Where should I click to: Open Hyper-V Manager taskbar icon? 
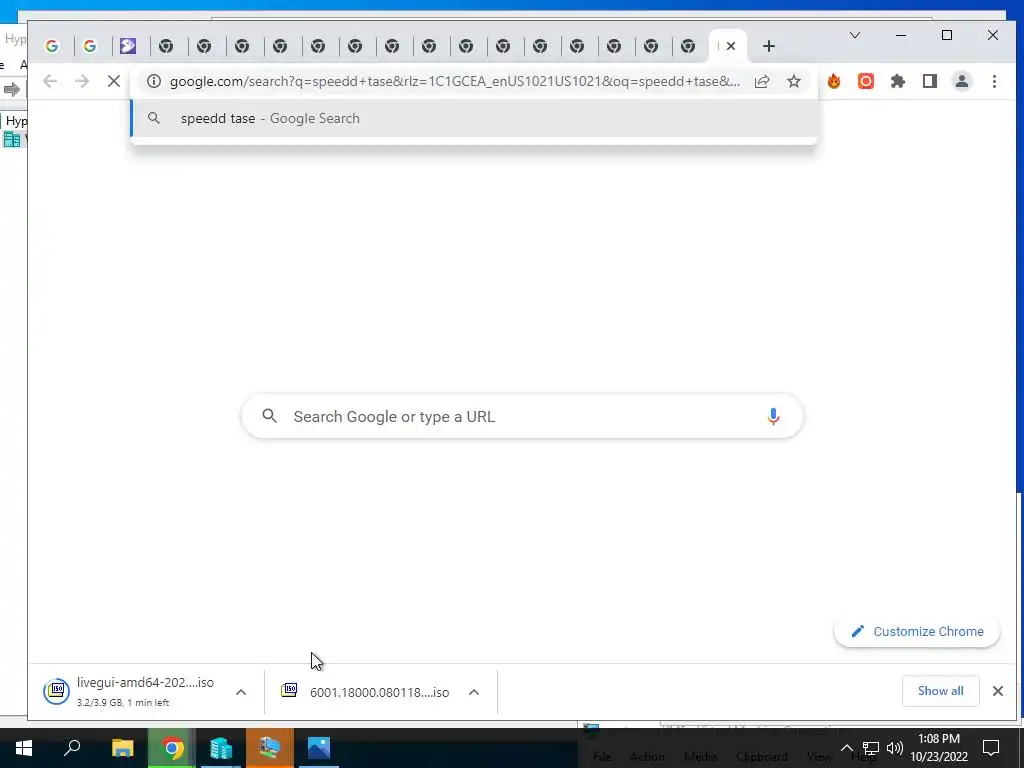(x=221, y=748)
